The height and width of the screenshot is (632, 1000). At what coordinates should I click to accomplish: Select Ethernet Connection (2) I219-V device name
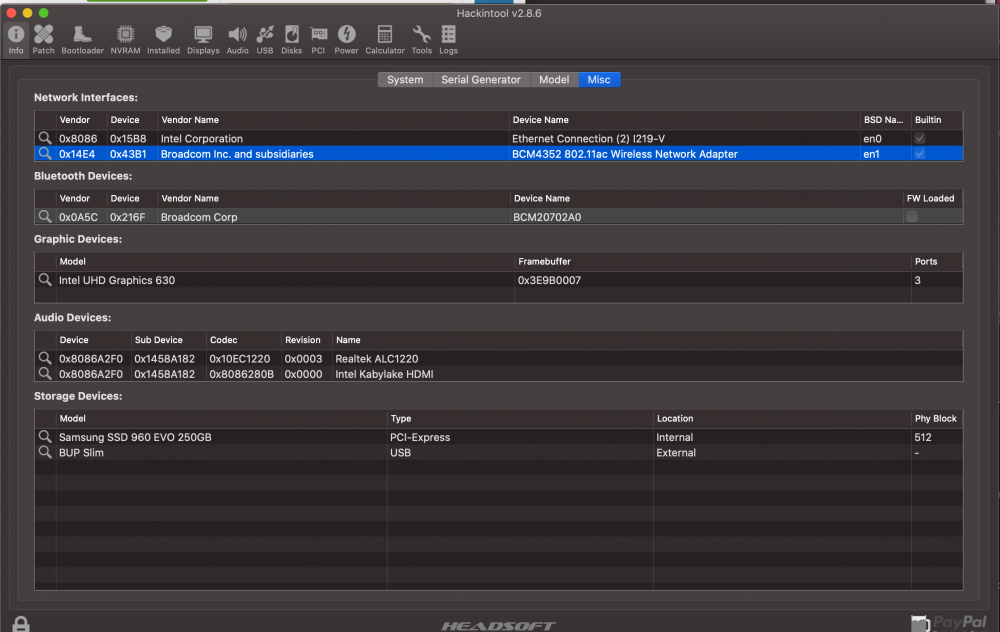(x=588, y=138)
